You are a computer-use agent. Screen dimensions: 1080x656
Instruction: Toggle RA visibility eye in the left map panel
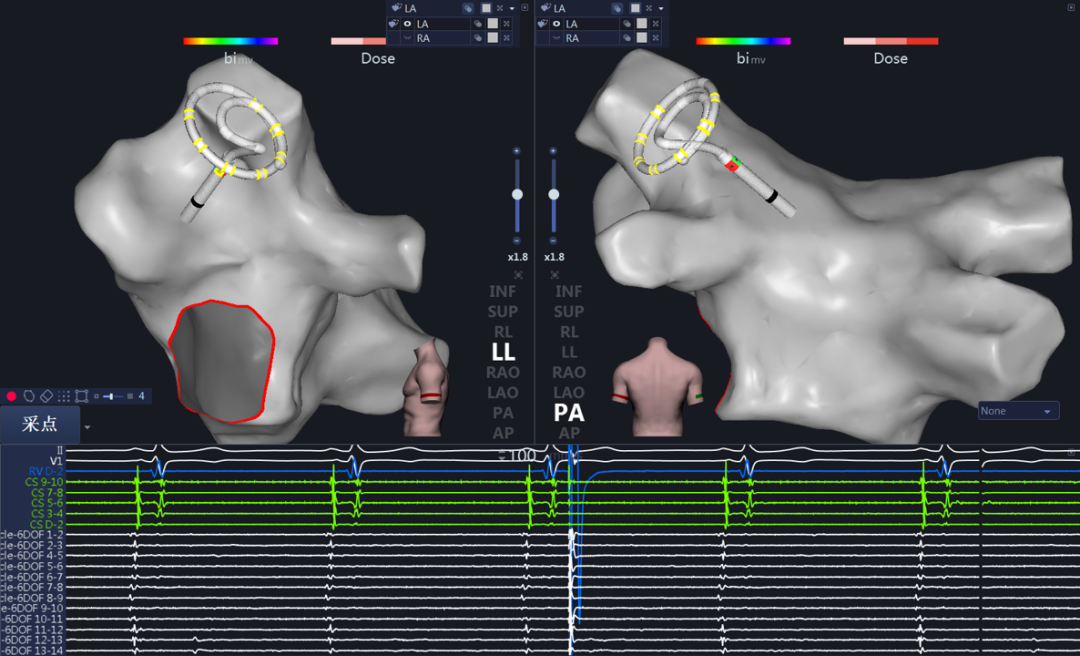407,38
